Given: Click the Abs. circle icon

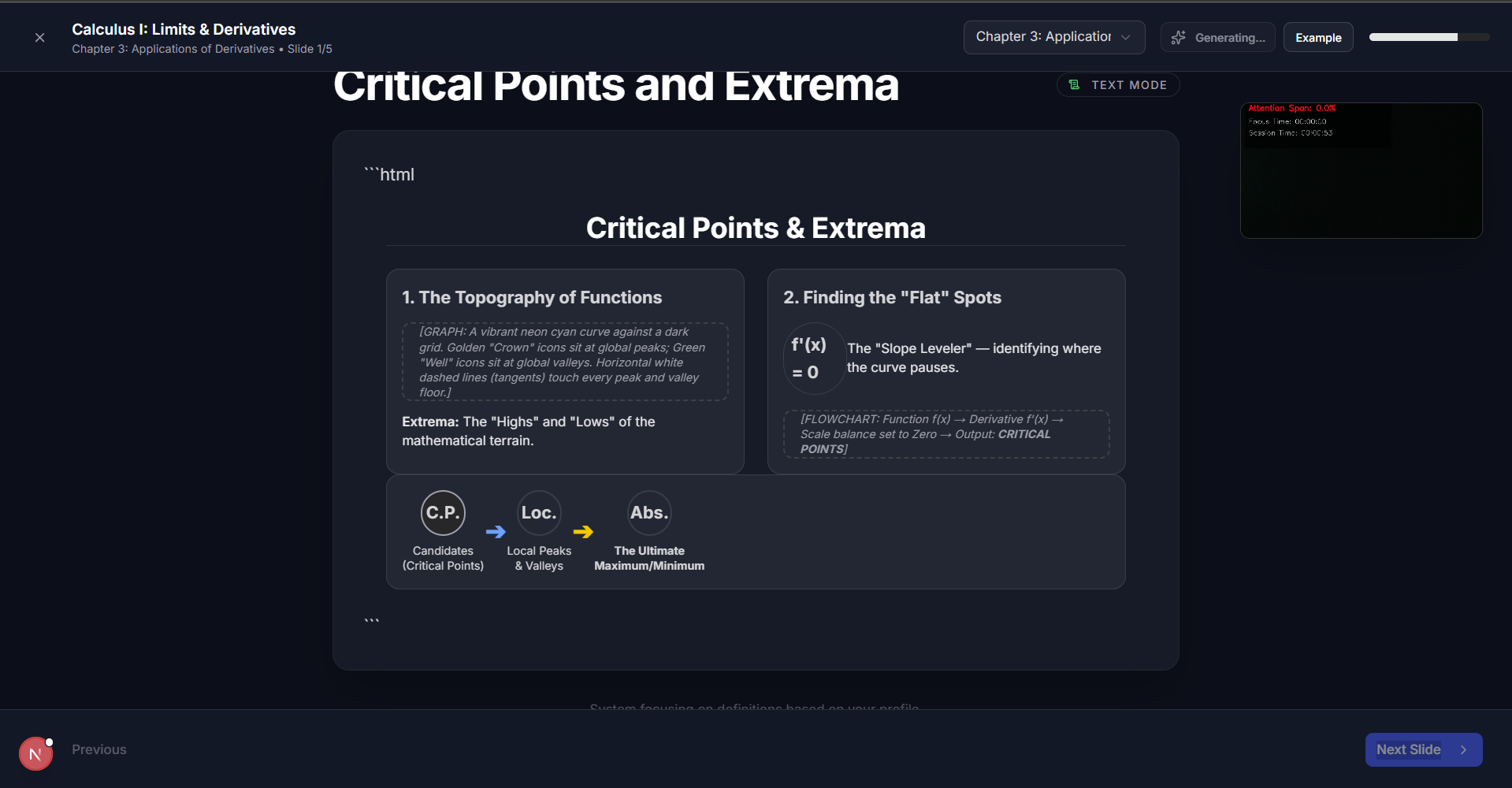Looking at the screenshot, I should 649,513.
